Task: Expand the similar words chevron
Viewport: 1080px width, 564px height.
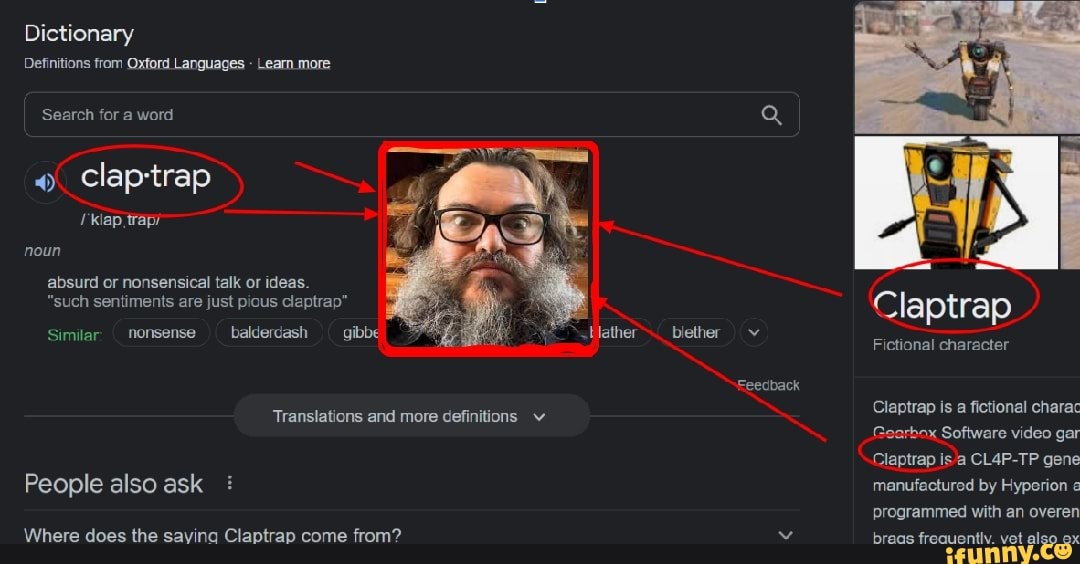Action: (754, 333)
